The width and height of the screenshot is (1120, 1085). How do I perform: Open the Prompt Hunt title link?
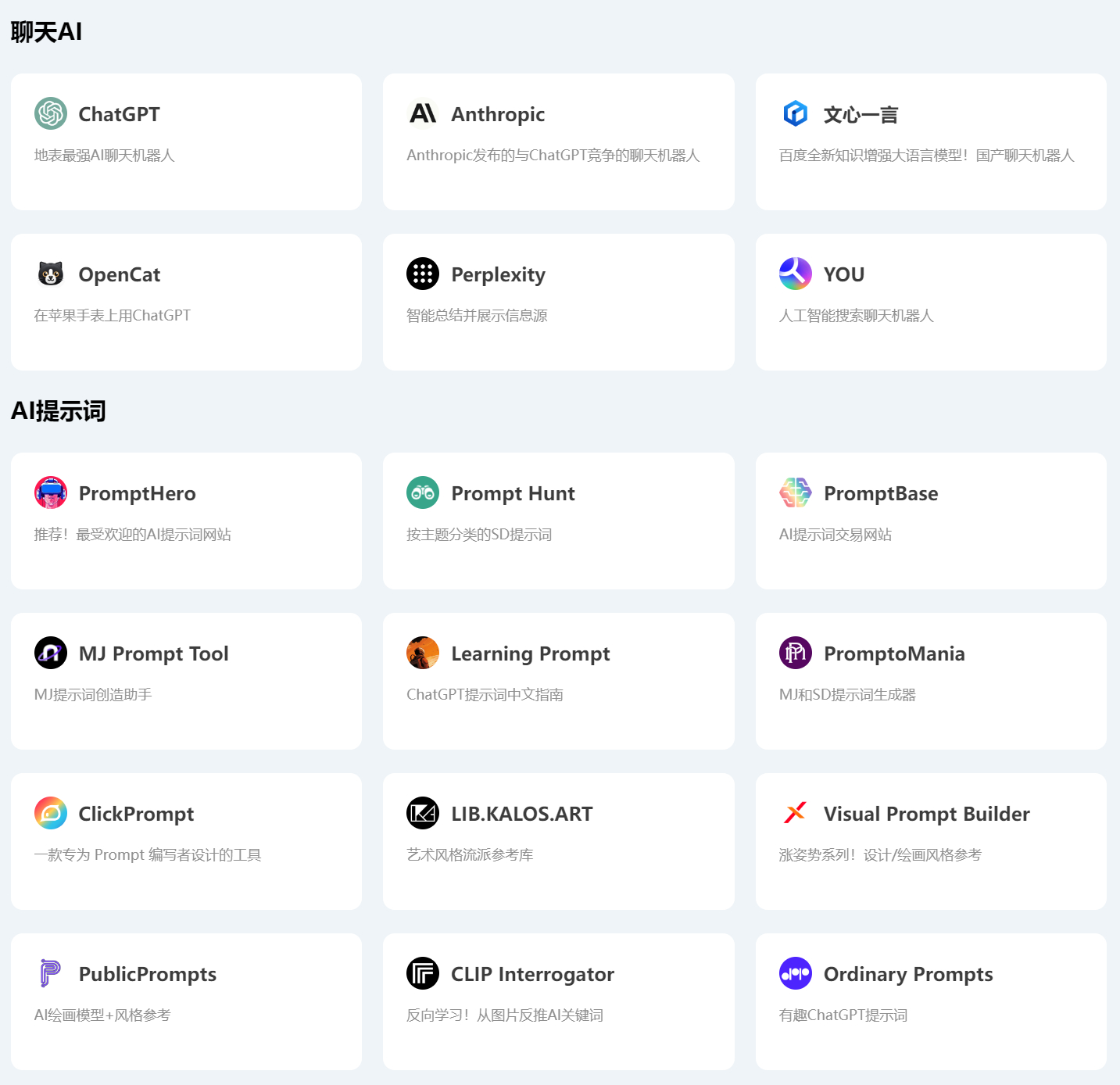513,493
